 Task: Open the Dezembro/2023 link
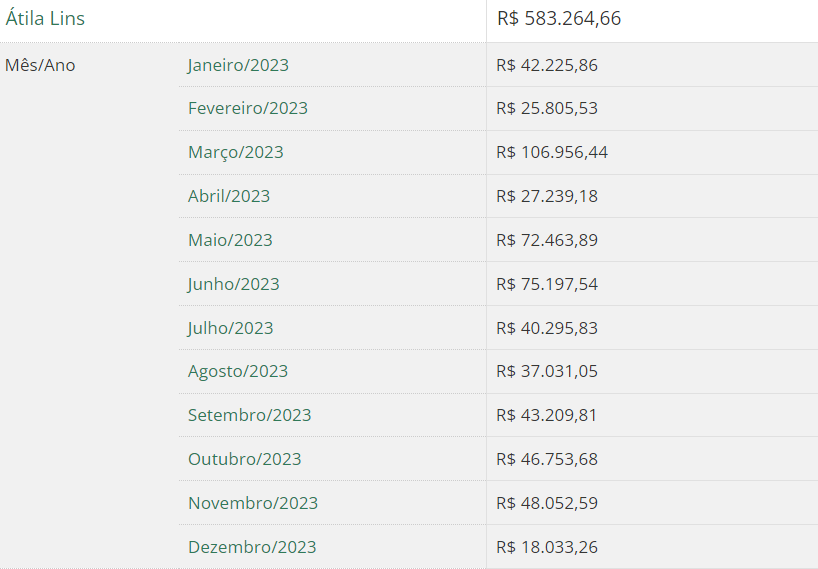[252, 547]
